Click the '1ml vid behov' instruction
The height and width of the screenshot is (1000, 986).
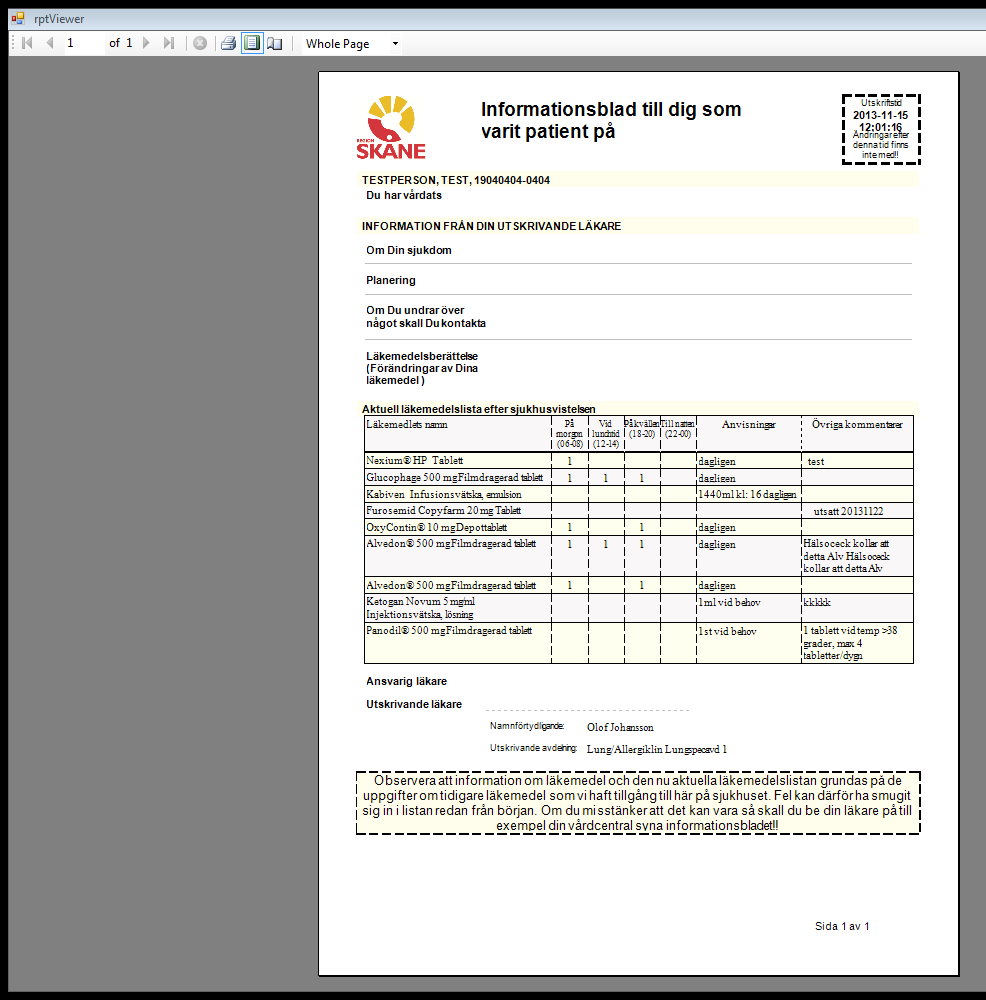click(x=729, y=603)
